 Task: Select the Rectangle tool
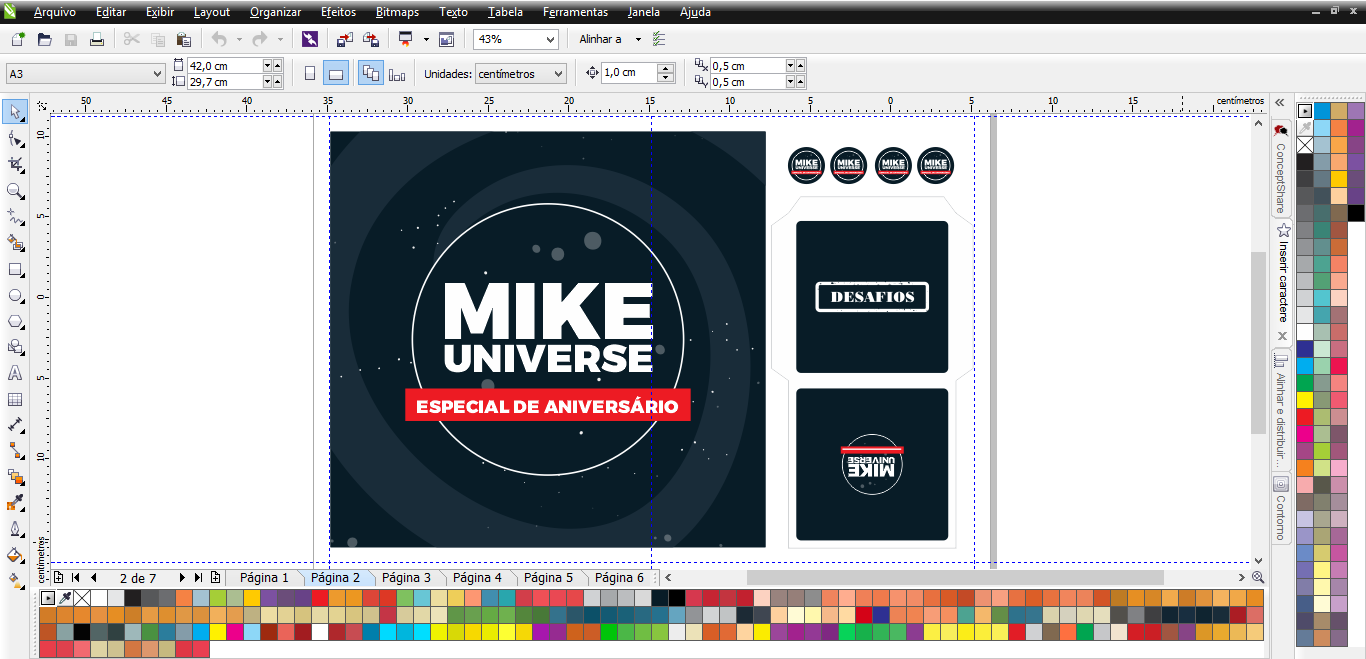click(x=15, y=270)
